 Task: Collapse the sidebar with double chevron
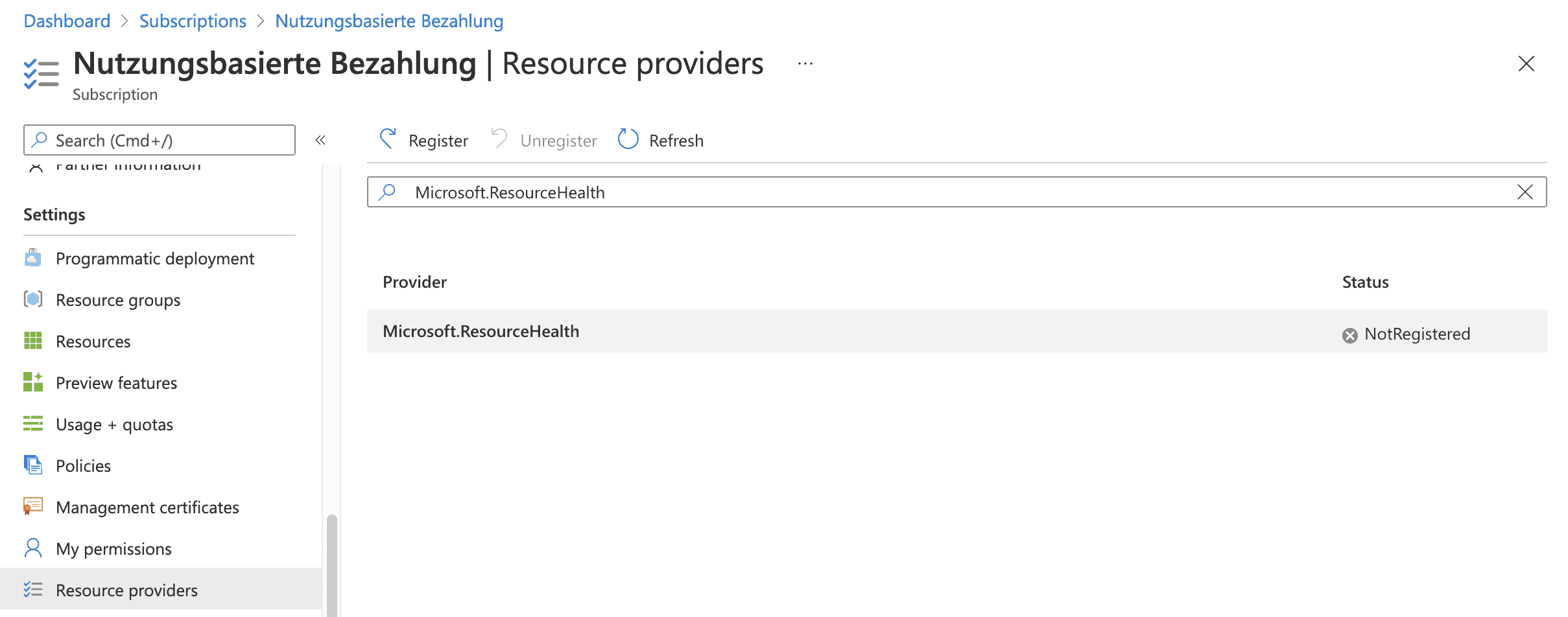[x=320, y=140]
